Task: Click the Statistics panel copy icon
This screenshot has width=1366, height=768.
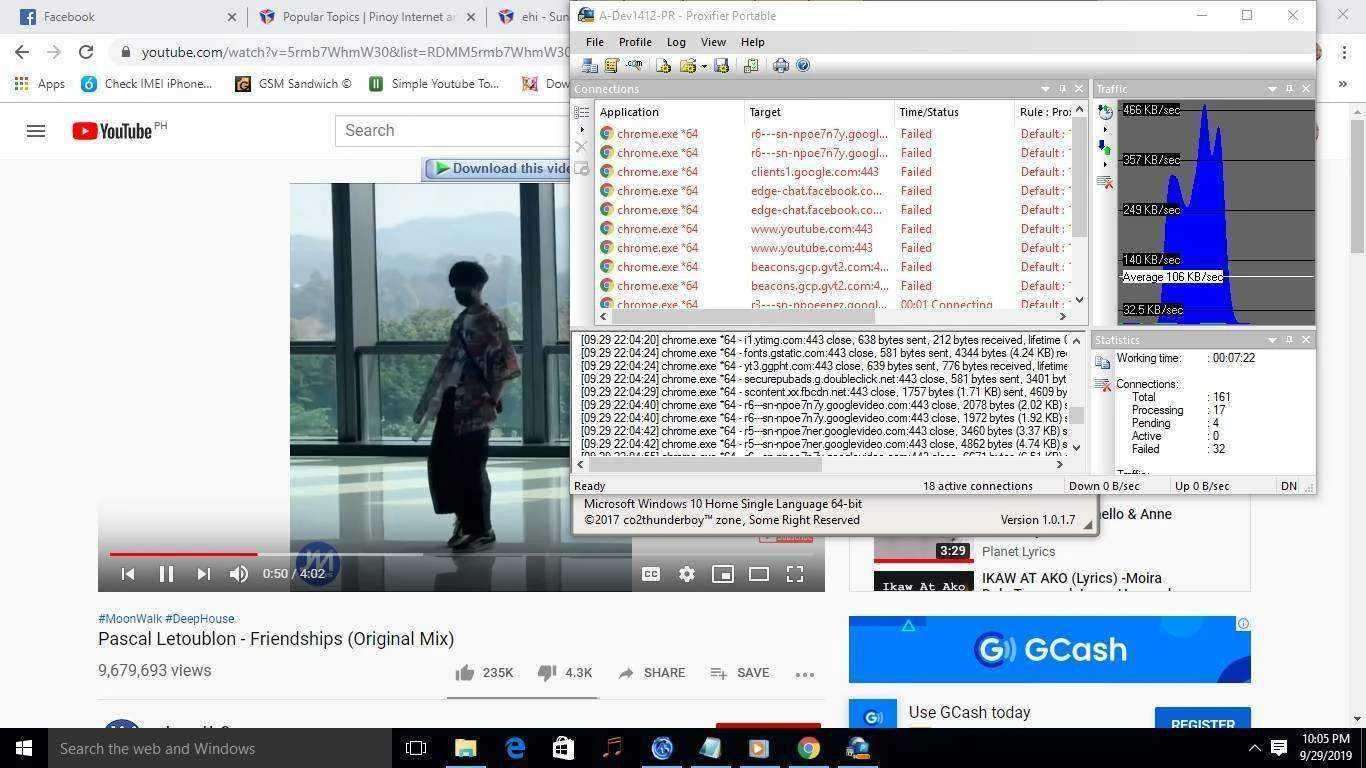Action: (1103, 362)
